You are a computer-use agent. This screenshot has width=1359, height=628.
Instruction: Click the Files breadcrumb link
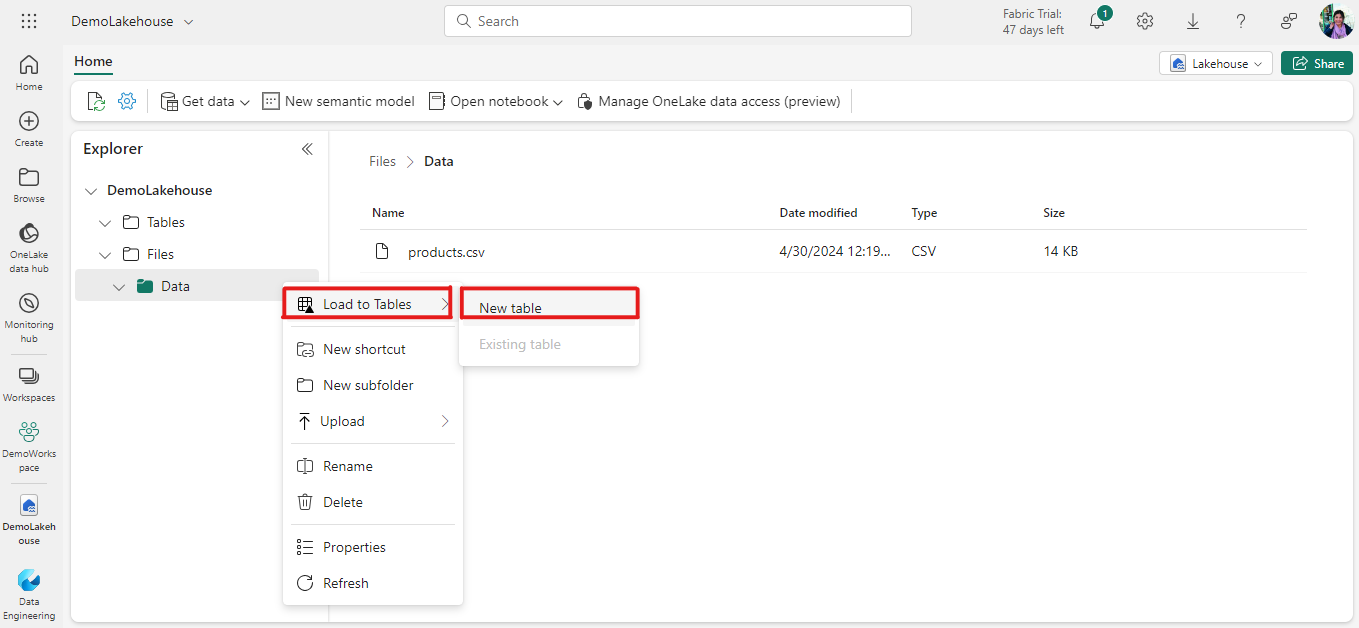(383, 161)
